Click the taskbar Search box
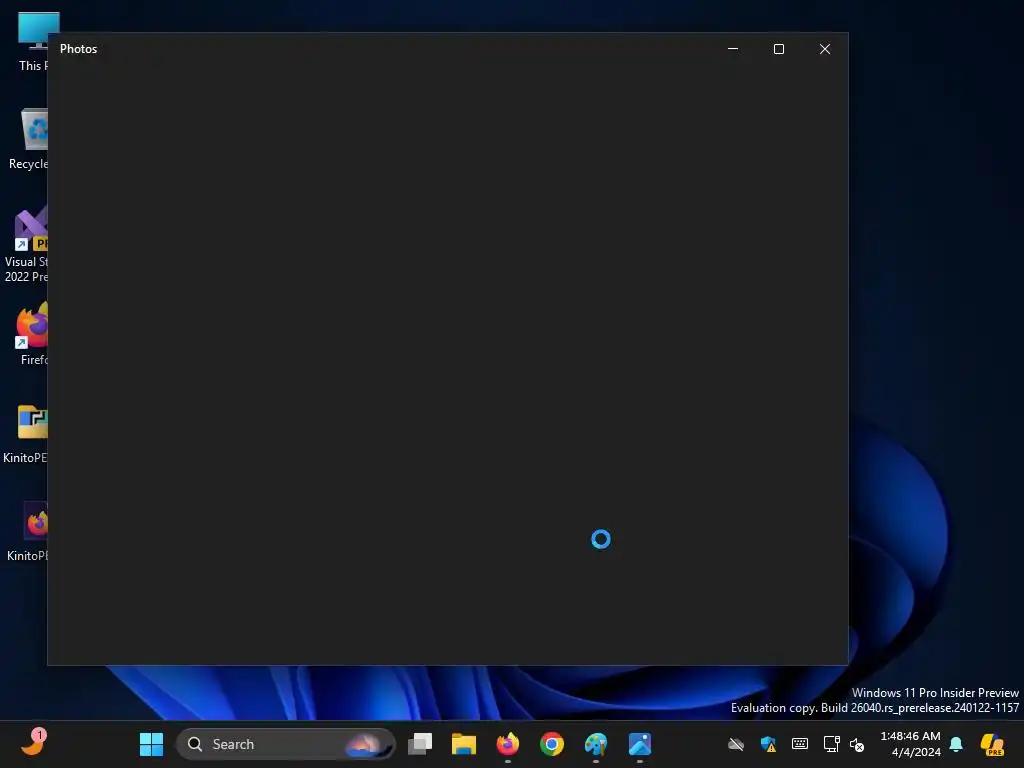Screen dimensions: 1024x768 point(285,744)
